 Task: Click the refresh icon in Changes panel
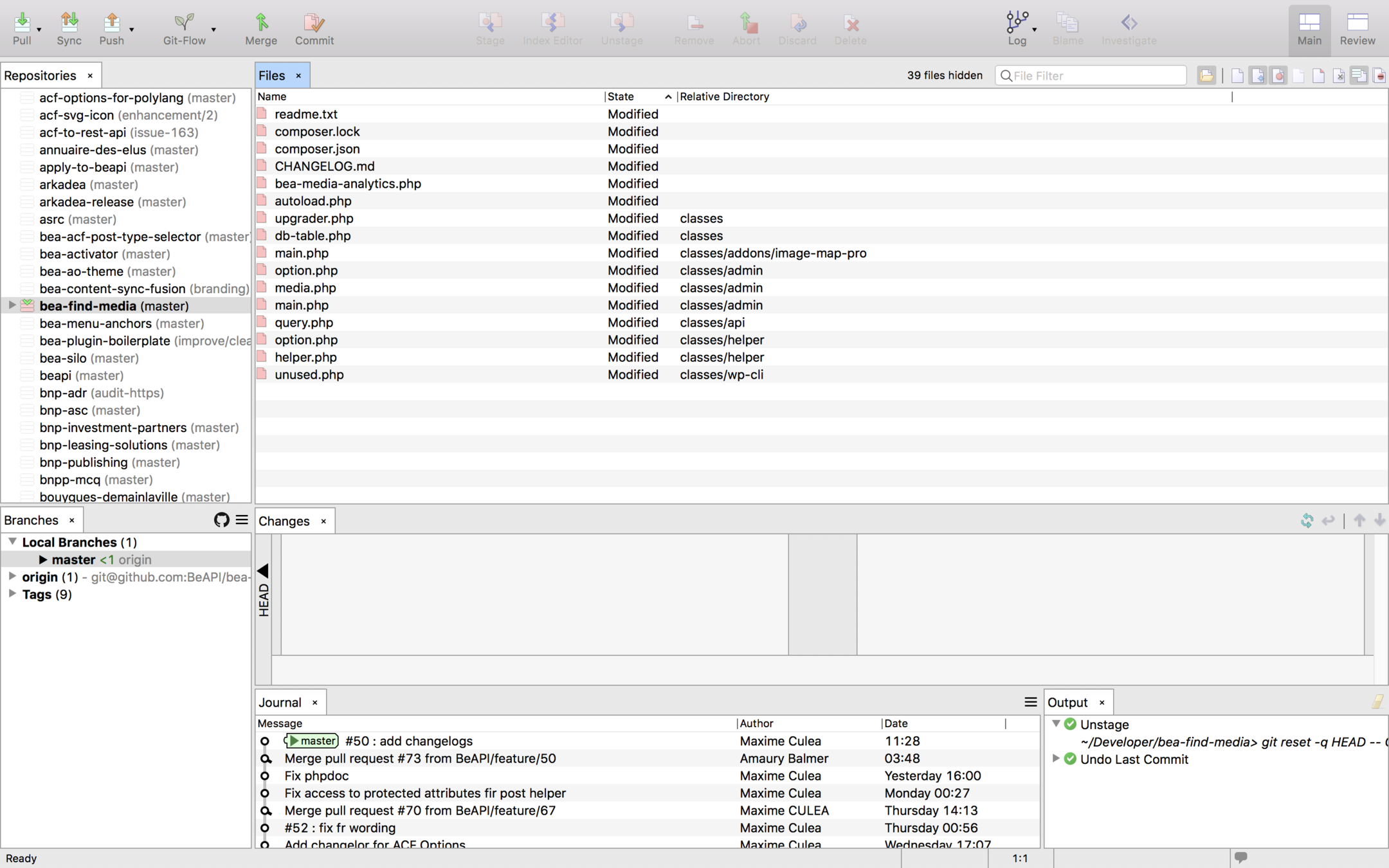coord(1306,520)
